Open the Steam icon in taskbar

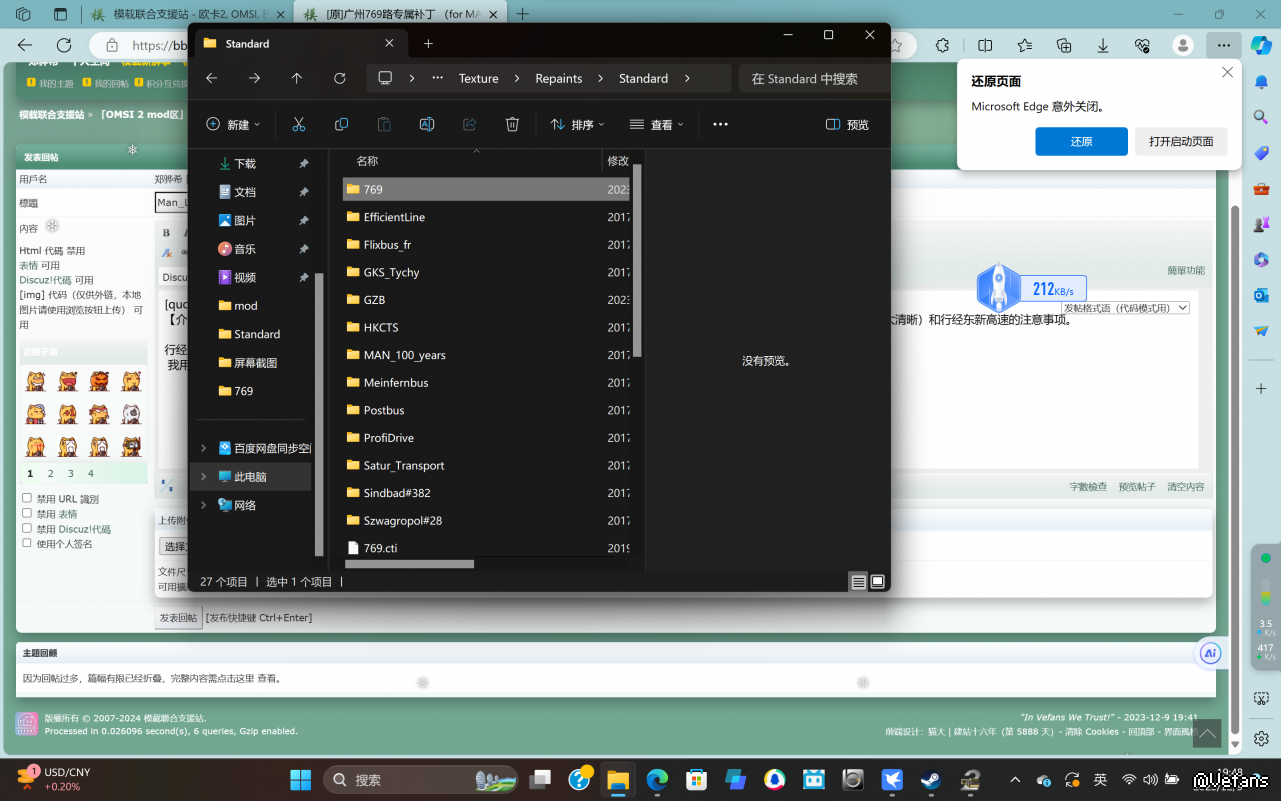[x=930, y=779]
